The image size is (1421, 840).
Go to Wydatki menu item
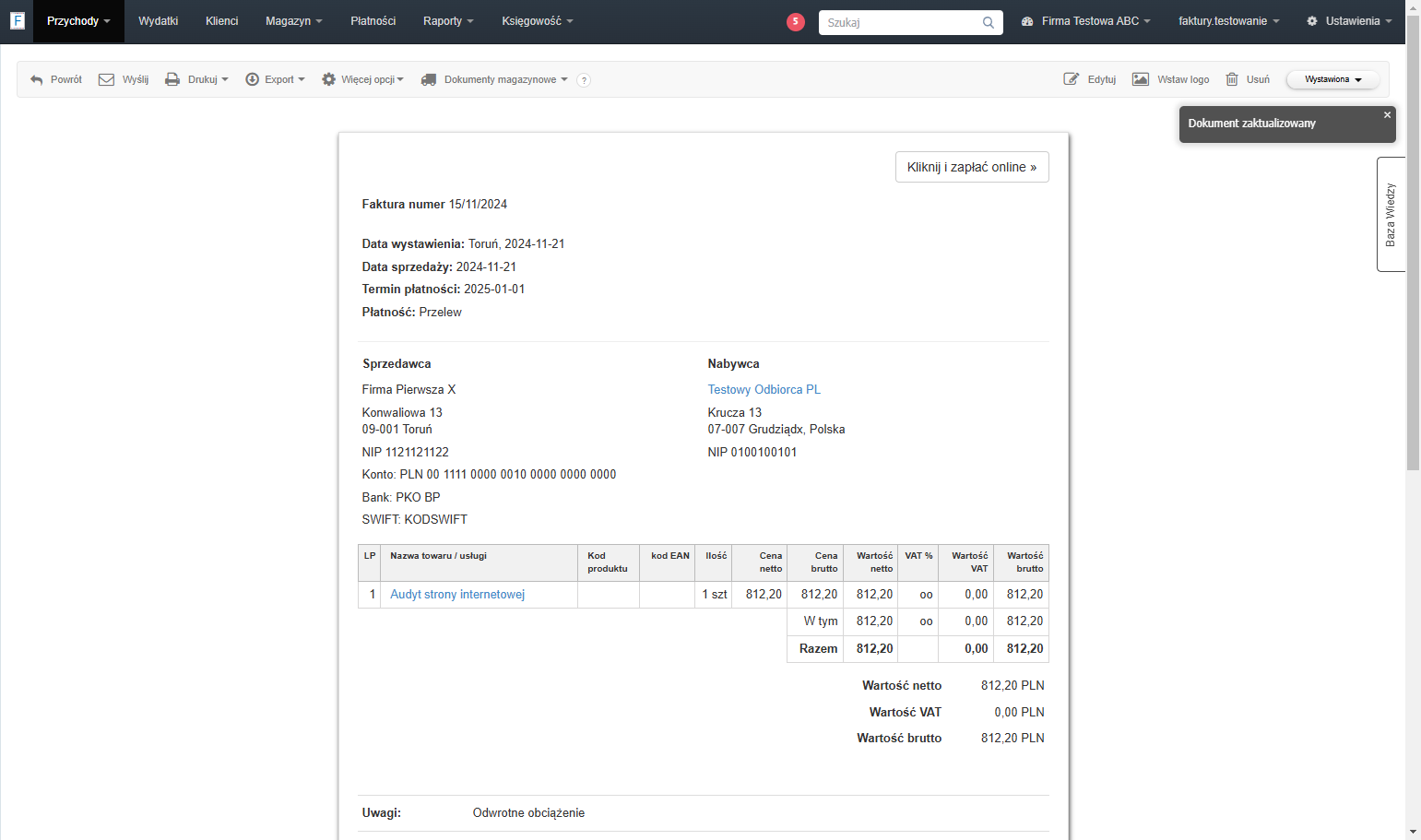click(159, 21)
